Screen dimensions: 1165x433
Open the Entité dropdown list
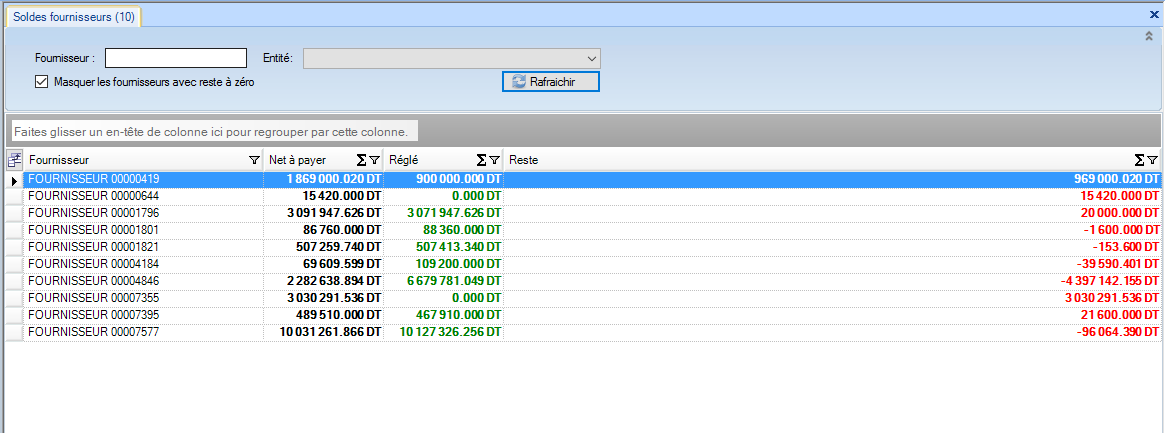coord(591,58)
